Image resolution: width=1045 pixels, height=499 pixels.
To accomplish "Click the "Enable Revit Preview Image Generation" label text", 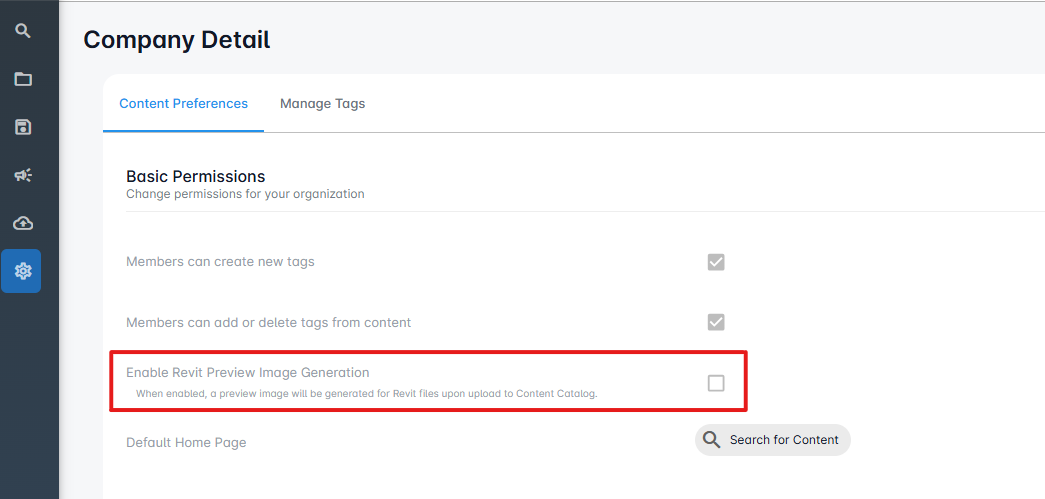I will click(x=247, y=373).
